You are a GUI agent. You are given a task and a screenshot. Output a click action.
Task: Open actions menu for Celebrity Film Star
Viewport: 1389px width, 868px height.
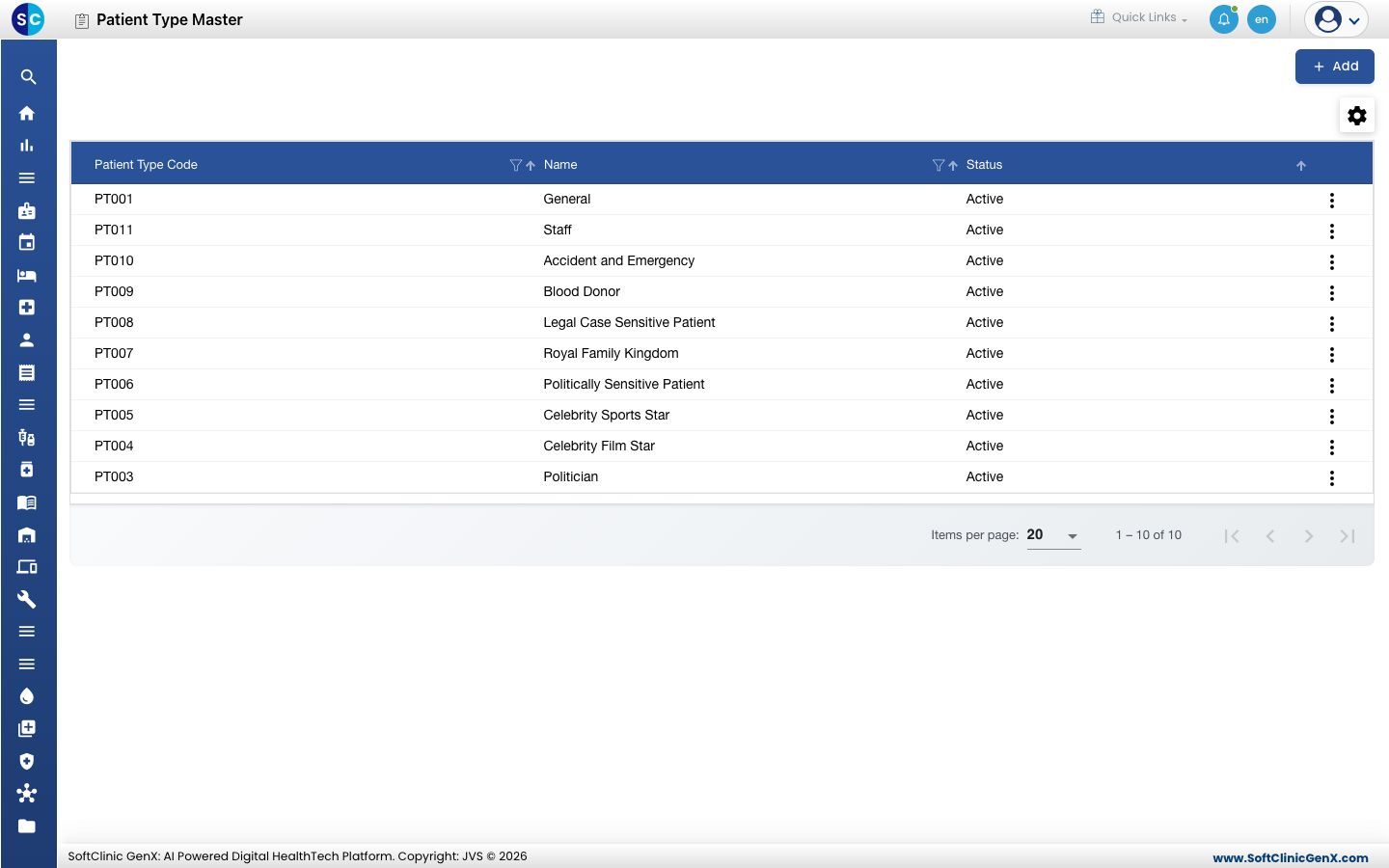pos(1332,448)
